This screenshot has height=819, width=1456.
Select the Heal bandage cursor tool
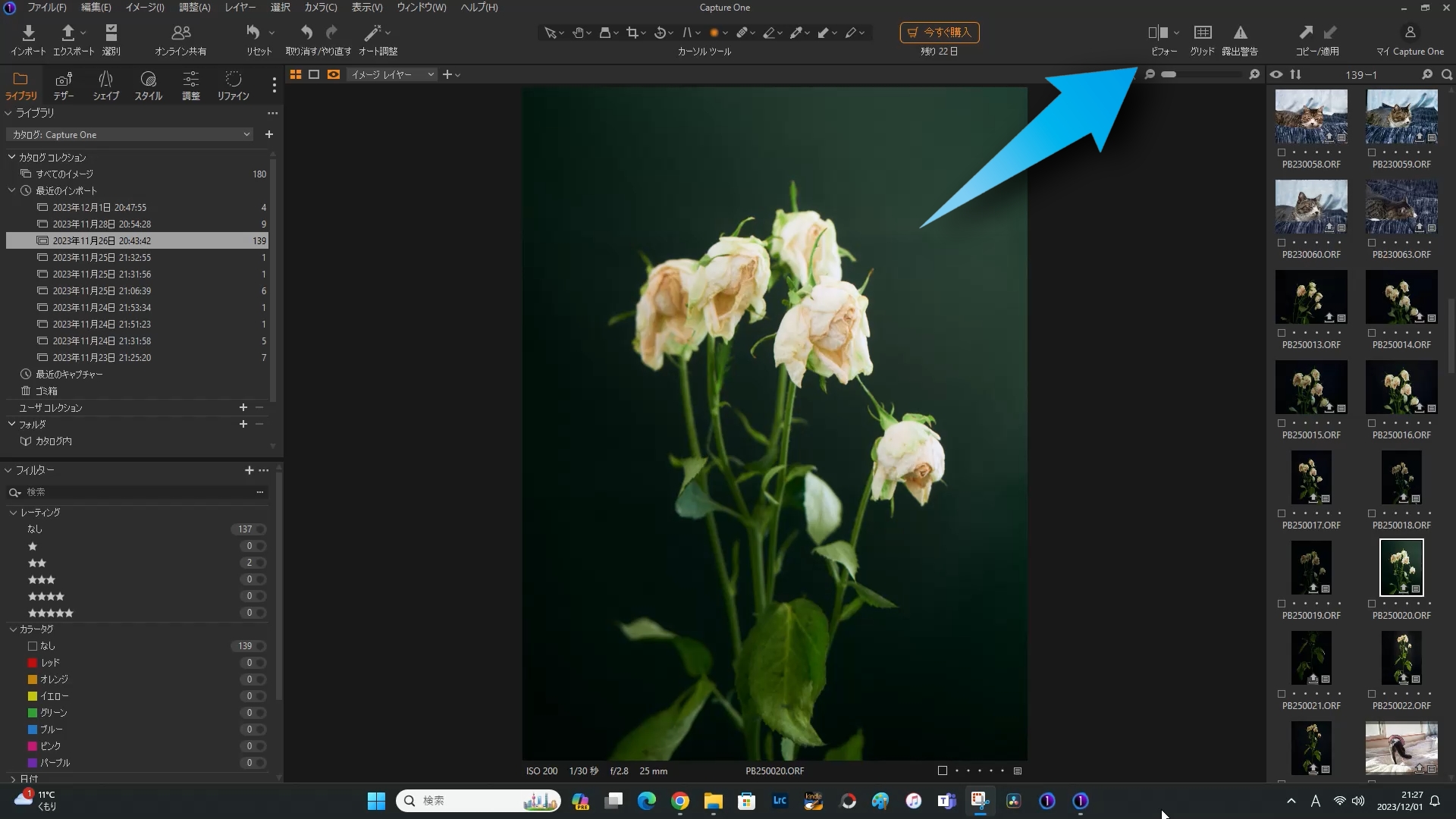(742, 33)
